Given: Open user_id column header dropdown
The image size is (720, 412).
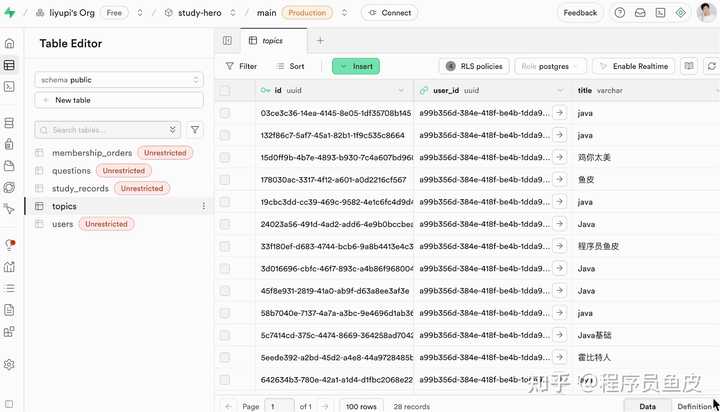Looking at the screenshot, I should pyautogui.click(x=560, y=90).
